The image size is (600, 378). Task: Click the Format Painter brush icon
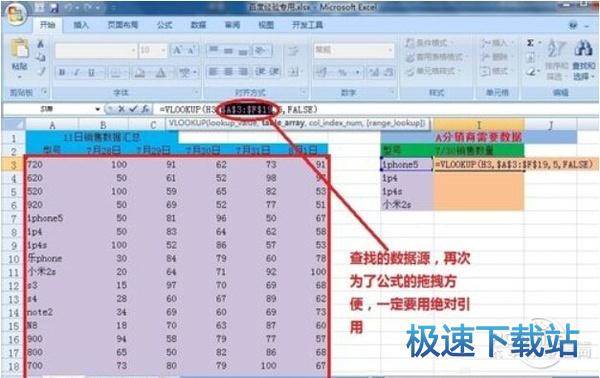click(41, 72)
